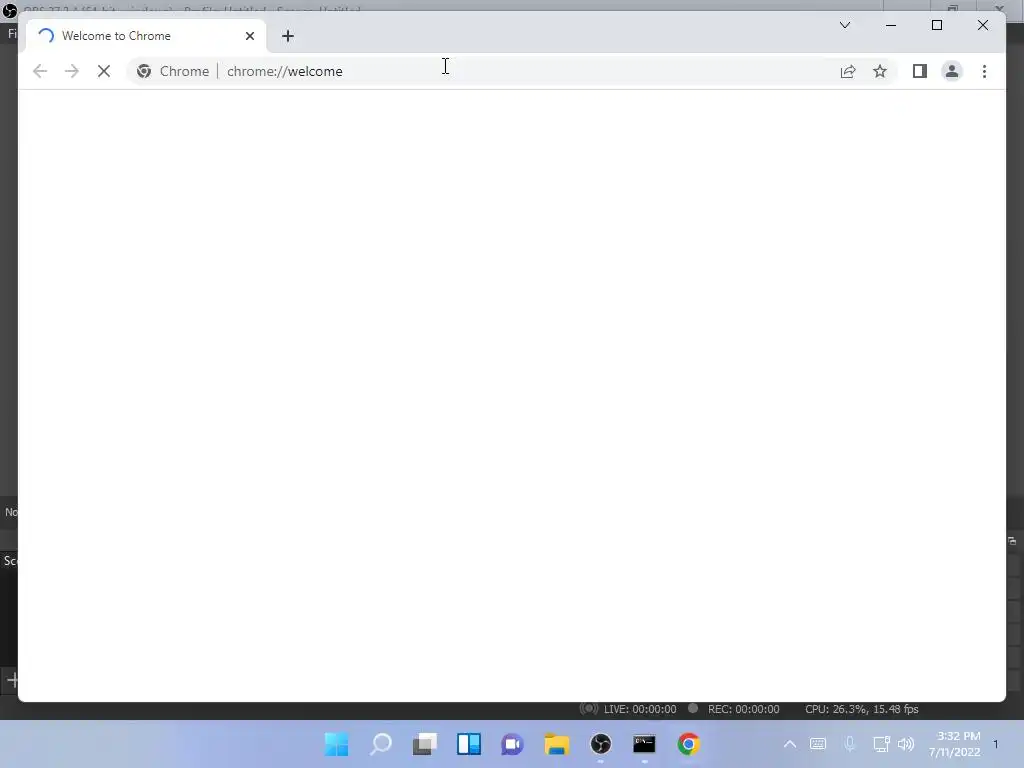Open File Explorer from taskbar

(557, 744)
